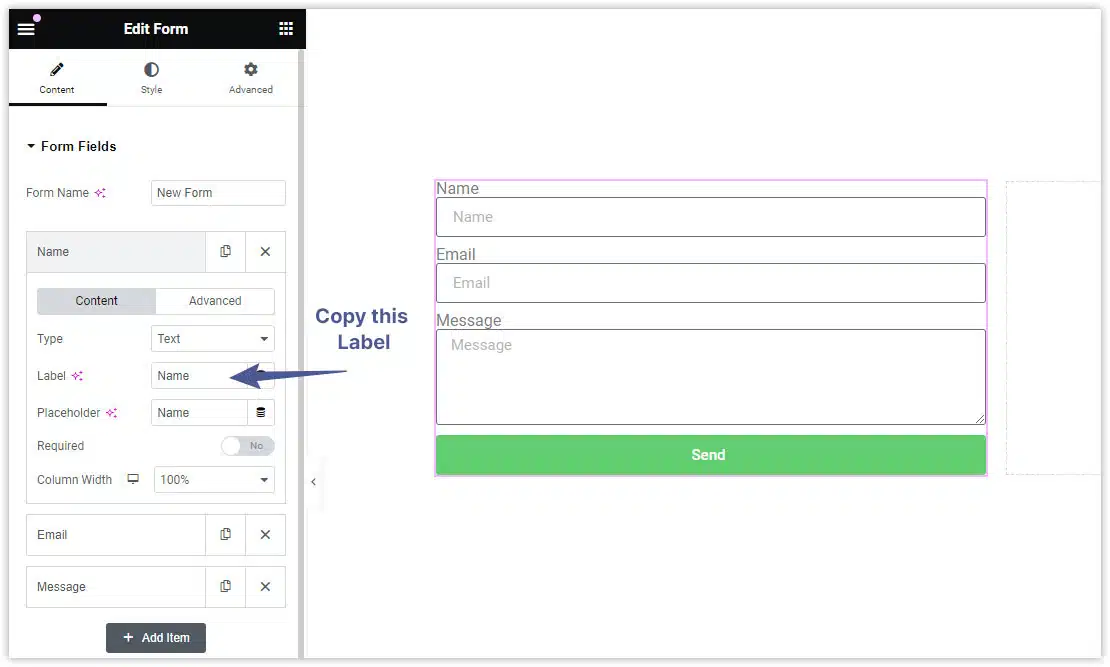Image resolution: width=1110 pixels, height=667 pixels.
Task: Switch to the Advanced panel tab
Action: tap(250, 78)
